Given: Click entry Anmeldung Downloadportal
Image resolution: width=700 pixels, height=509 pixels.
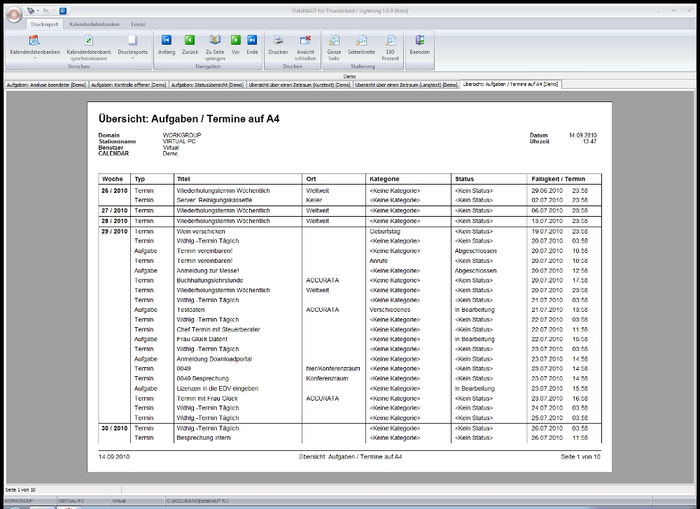Looking at the screenshot, I should (214, 359).
